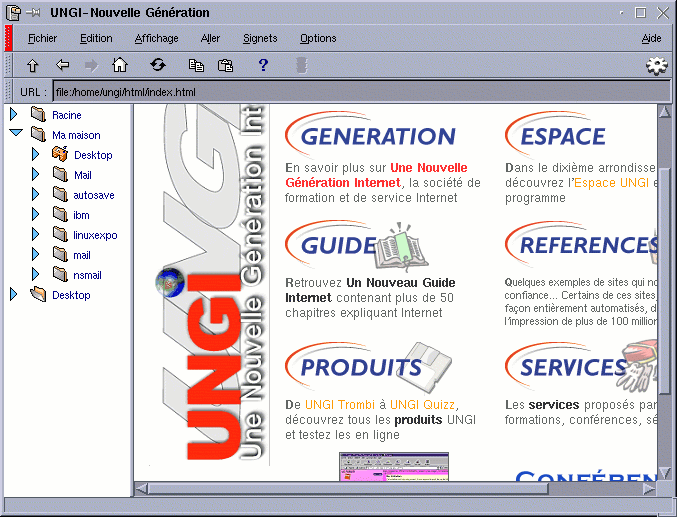Open the Affichage menu
677x517 pixels.
(x=156, y=38)
